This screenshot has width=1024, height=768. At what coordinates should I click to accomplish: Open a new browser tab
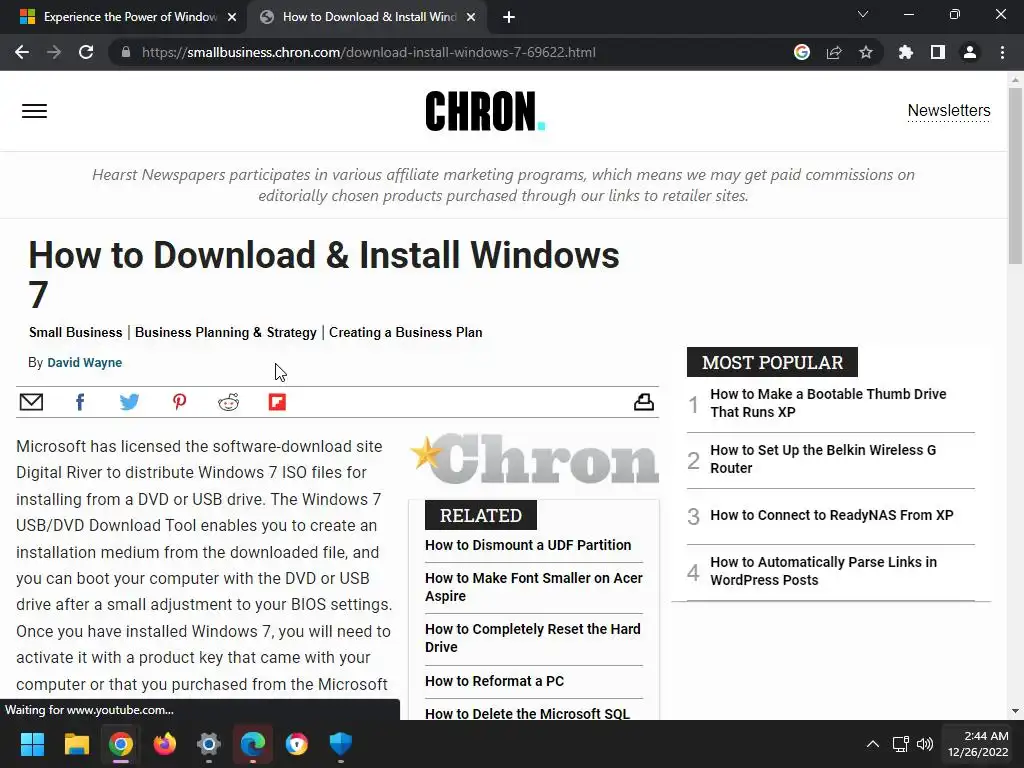click(x=509, y=17)
